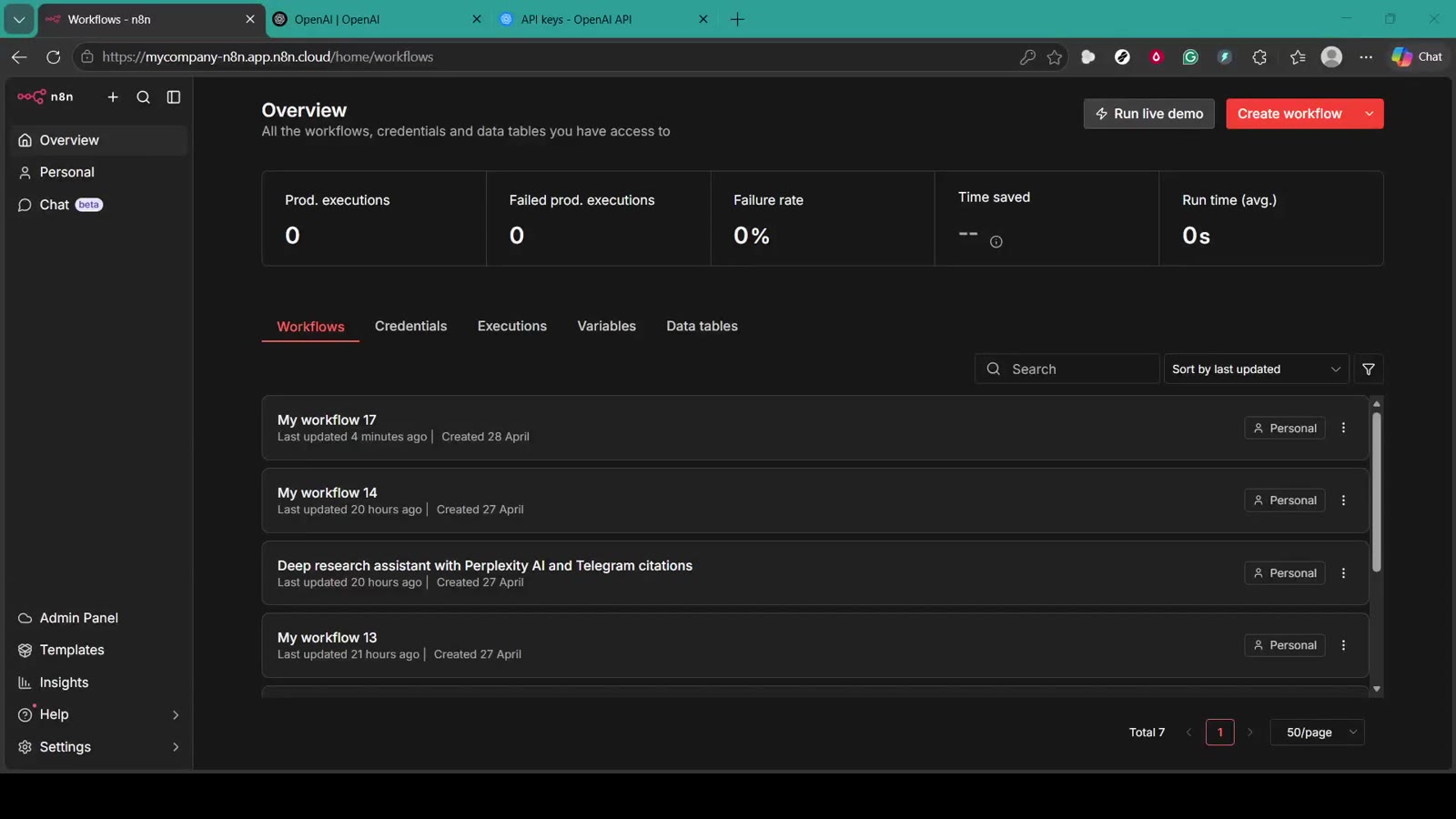1456x819 pixels.
Task: Click Personal badge on My workflow 14
Action: (x=1284, y=500)
